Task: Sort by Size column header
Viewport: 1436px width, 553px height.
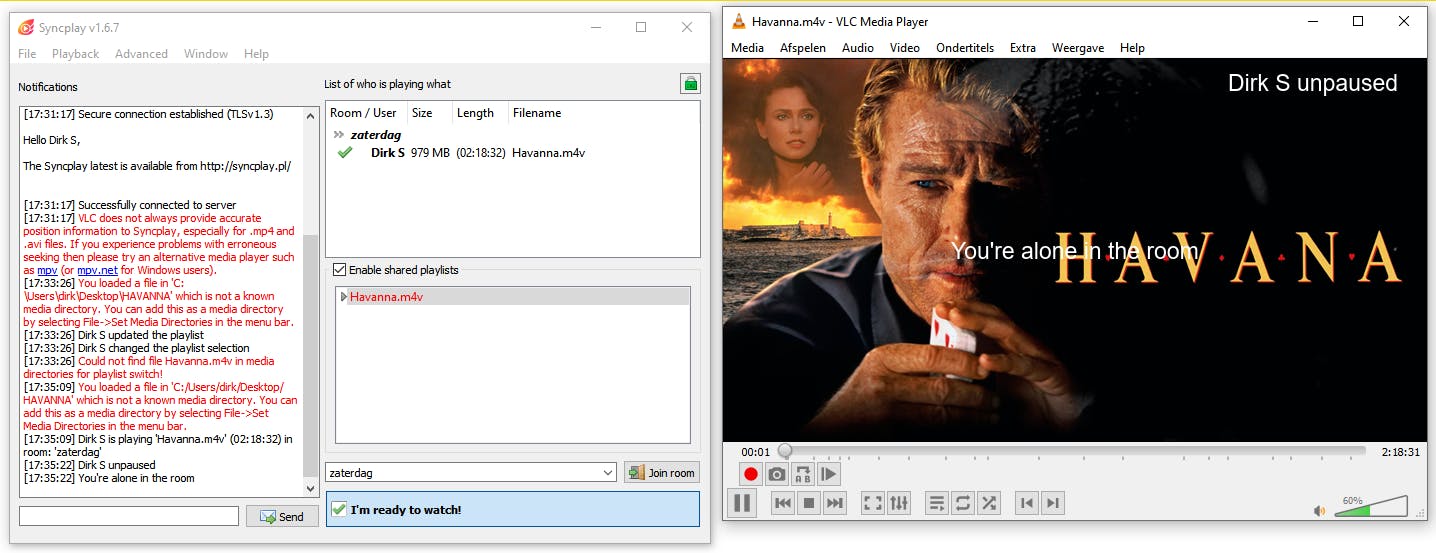Action: (x=429, y=113)
